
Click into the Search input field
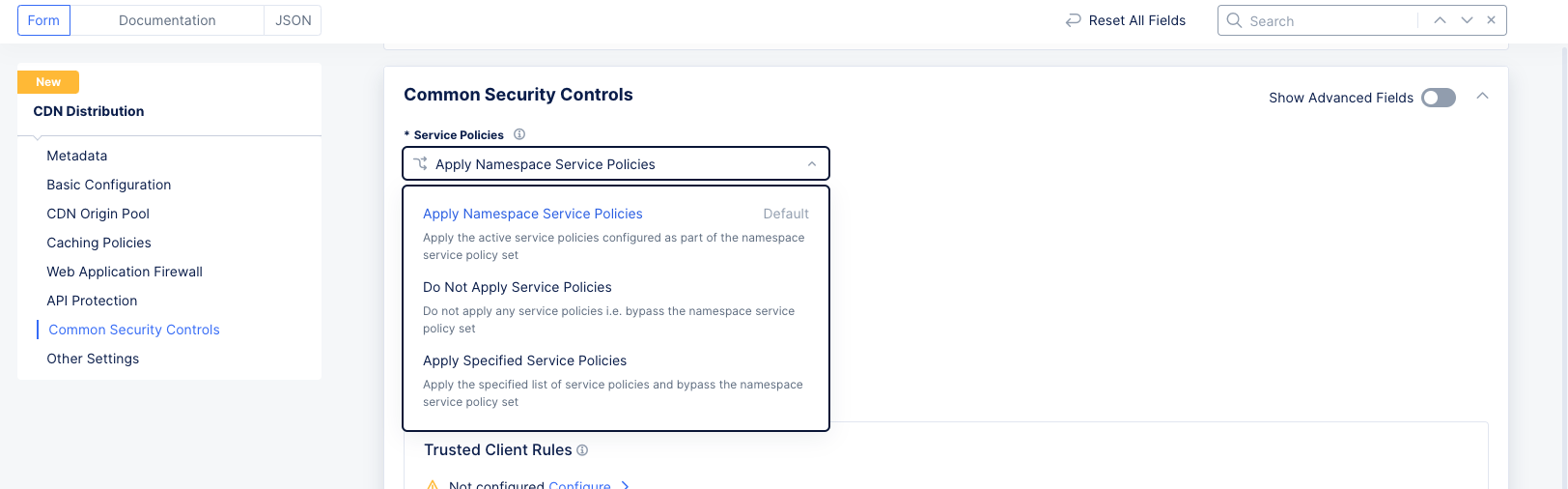(x=1328, y=20)
